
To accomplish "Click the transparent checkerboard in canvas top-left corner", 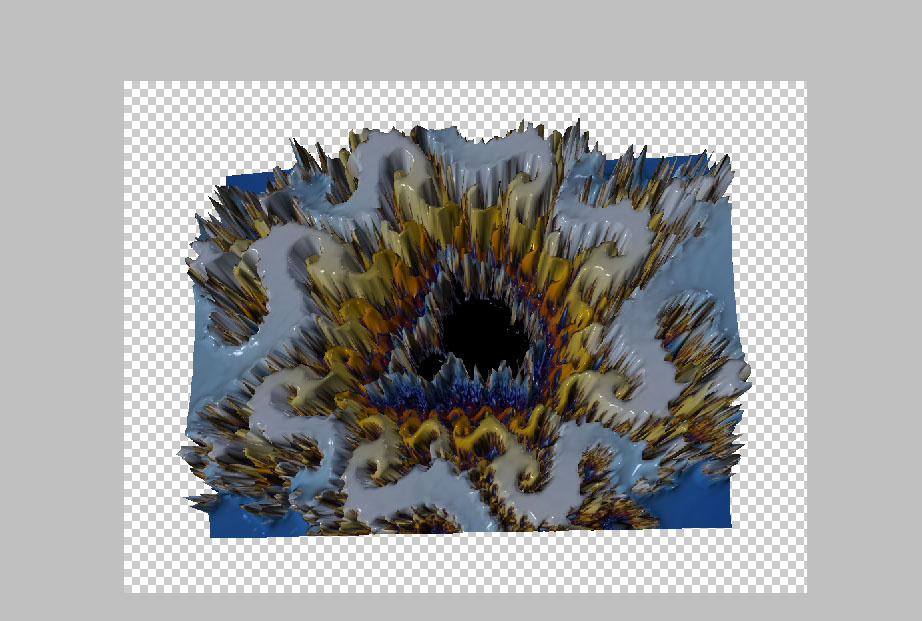I will coord(150,105).
